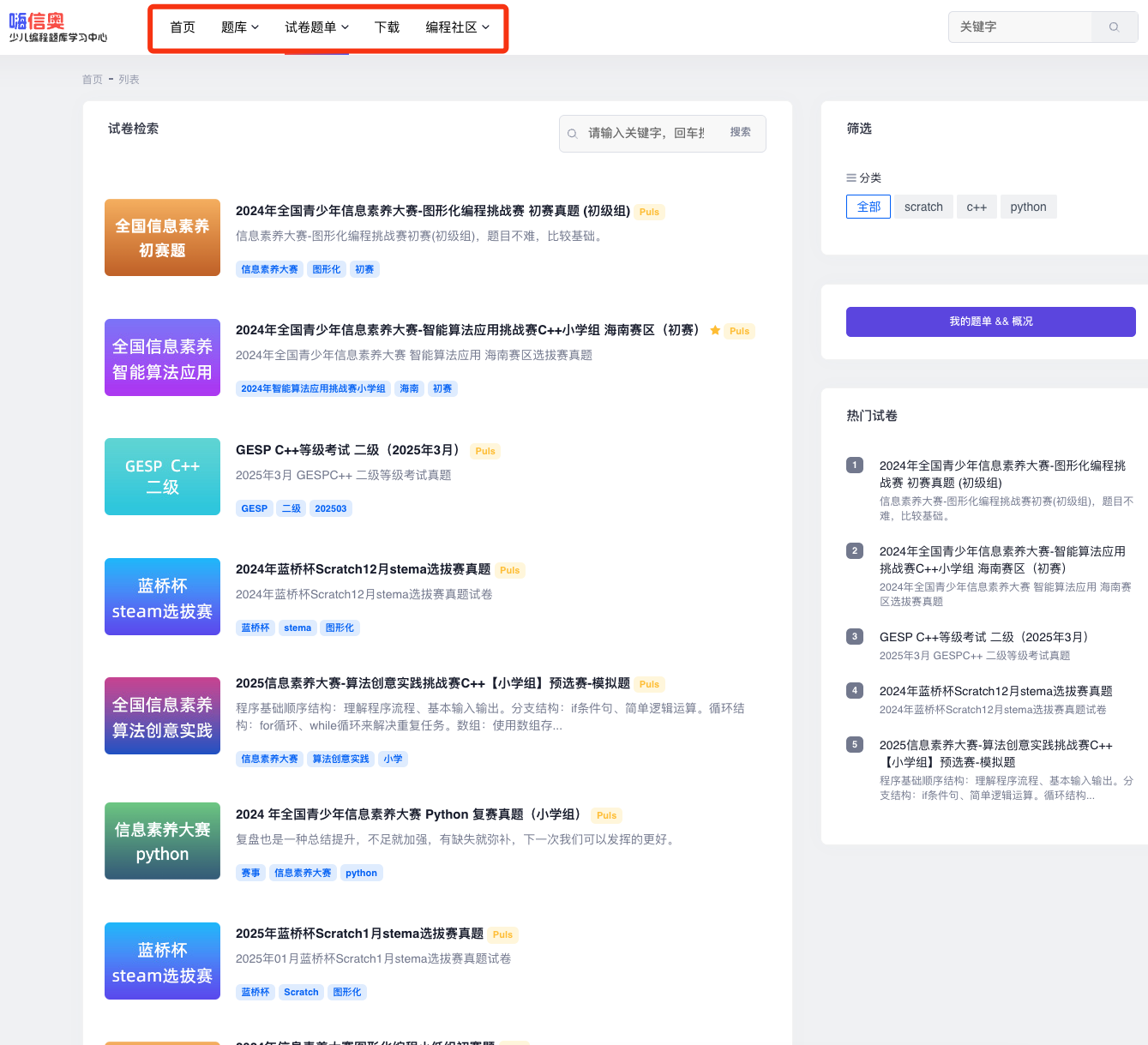Open 2024图形化编程挑战赛 初赛真题 (初级组) title

tap(433, 211)
